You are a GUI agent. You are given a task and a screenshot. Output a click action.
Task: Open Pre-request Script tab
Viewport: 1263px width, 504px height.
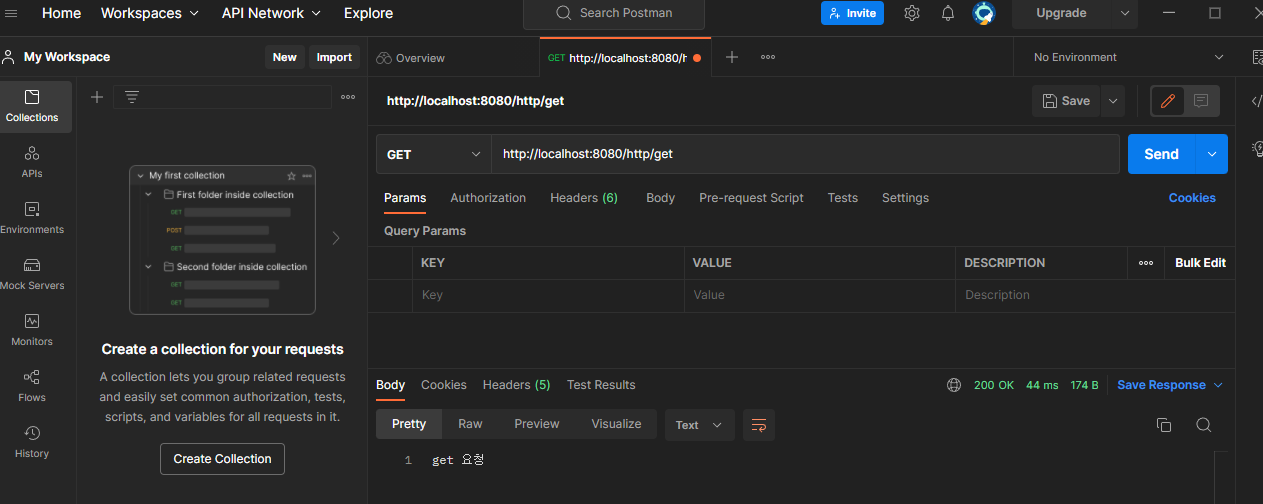tap(751, 198)
